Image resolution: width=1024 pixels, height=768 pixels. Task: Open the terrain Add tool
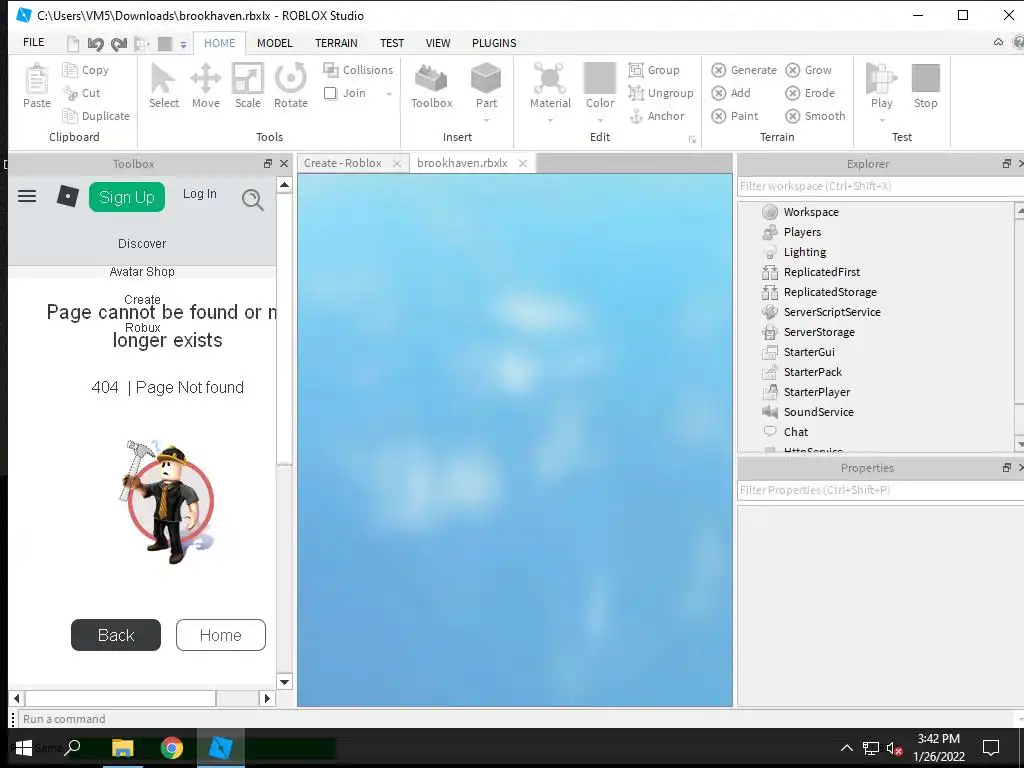pyautogui.click(x=731, y=93)
